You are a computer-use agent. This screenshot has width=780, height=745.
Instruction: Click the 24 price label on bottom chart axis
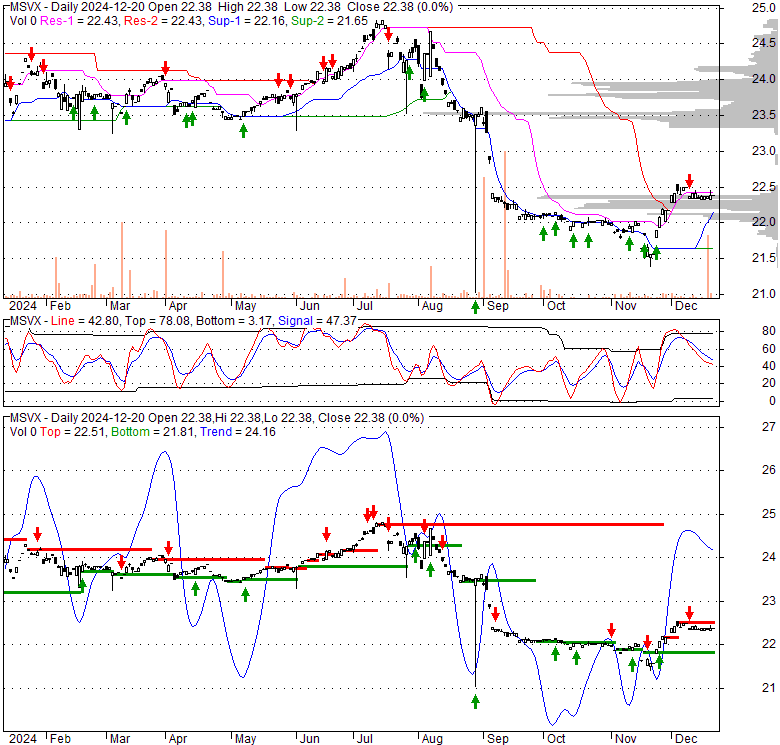click(x=769, y=557)
